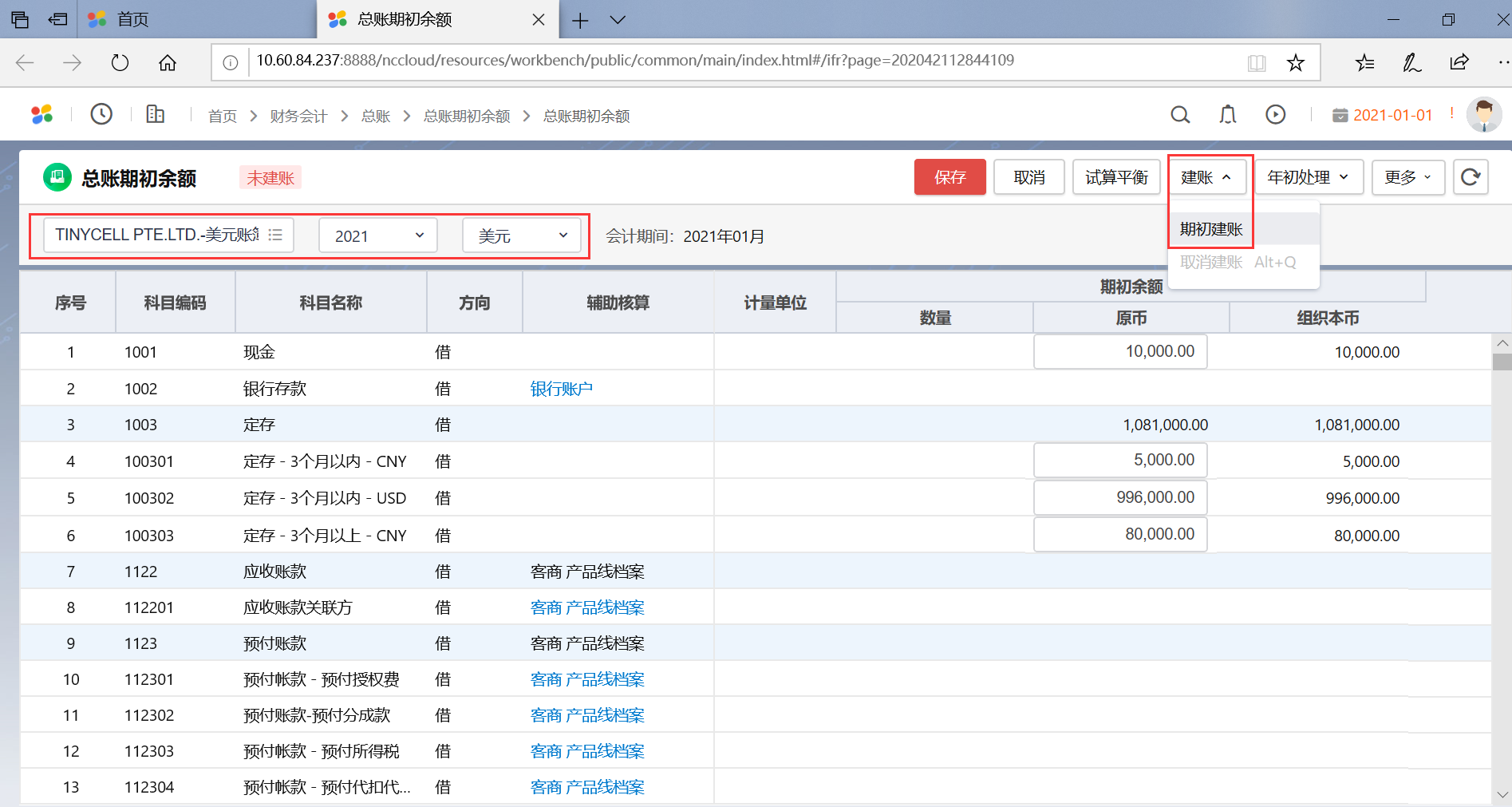Open the 银行账户 link in row 2
The width and height of the screenshot is (1512, 807).
click(x=562, y=389)
